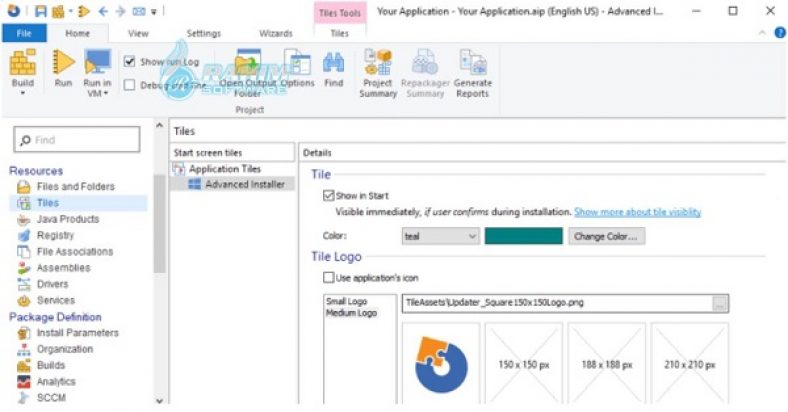
Task: Switch to Settings tab
Action: click(204, 33)
